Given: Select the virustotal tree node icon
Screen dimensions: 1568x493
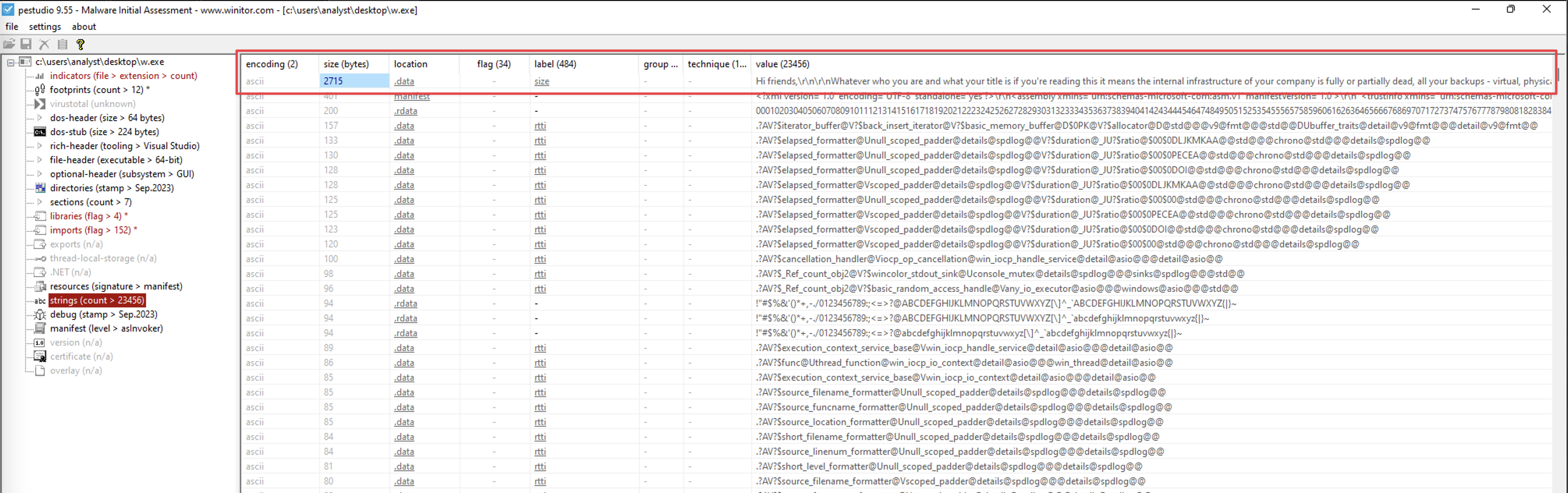Looking at the screenshot, I should click(40, 103).
